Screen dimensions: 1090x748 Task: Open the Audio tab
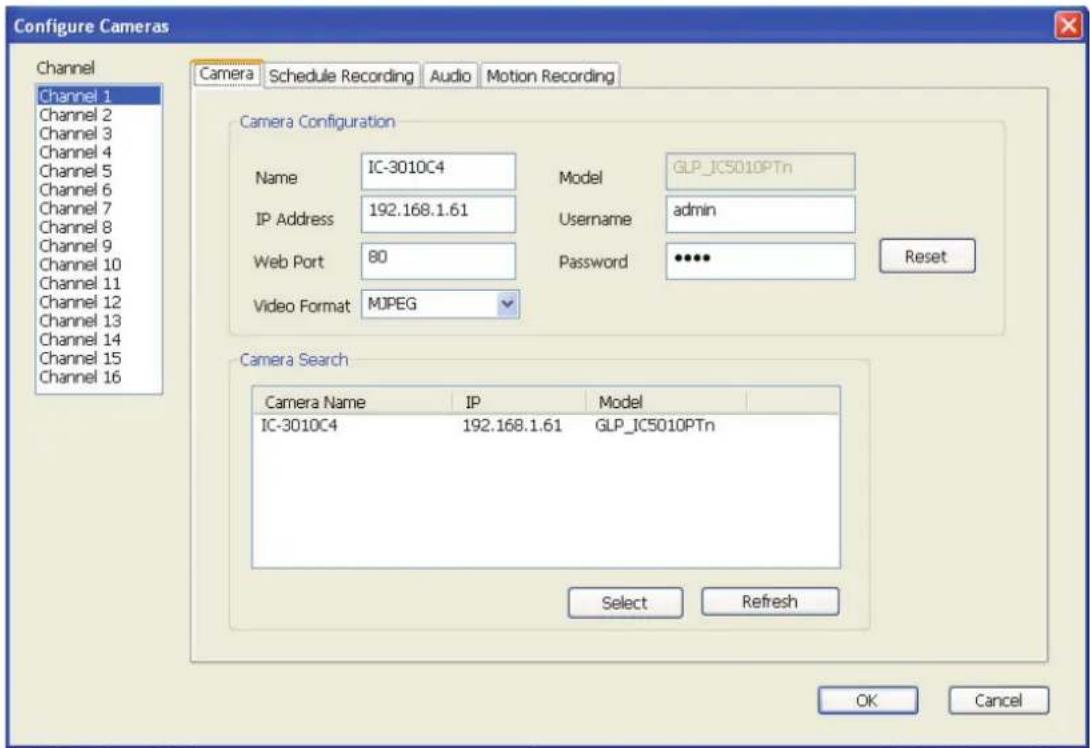click(x=450, y=76)
